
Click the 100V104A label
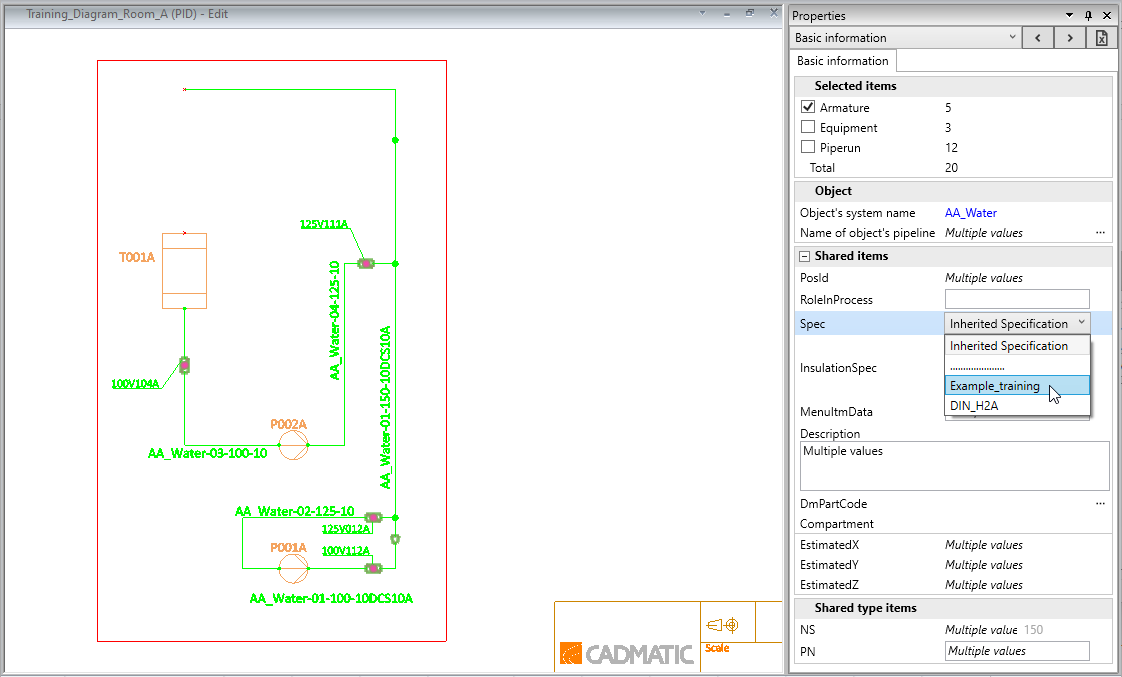pyautogui.click(x=135, y=384)
